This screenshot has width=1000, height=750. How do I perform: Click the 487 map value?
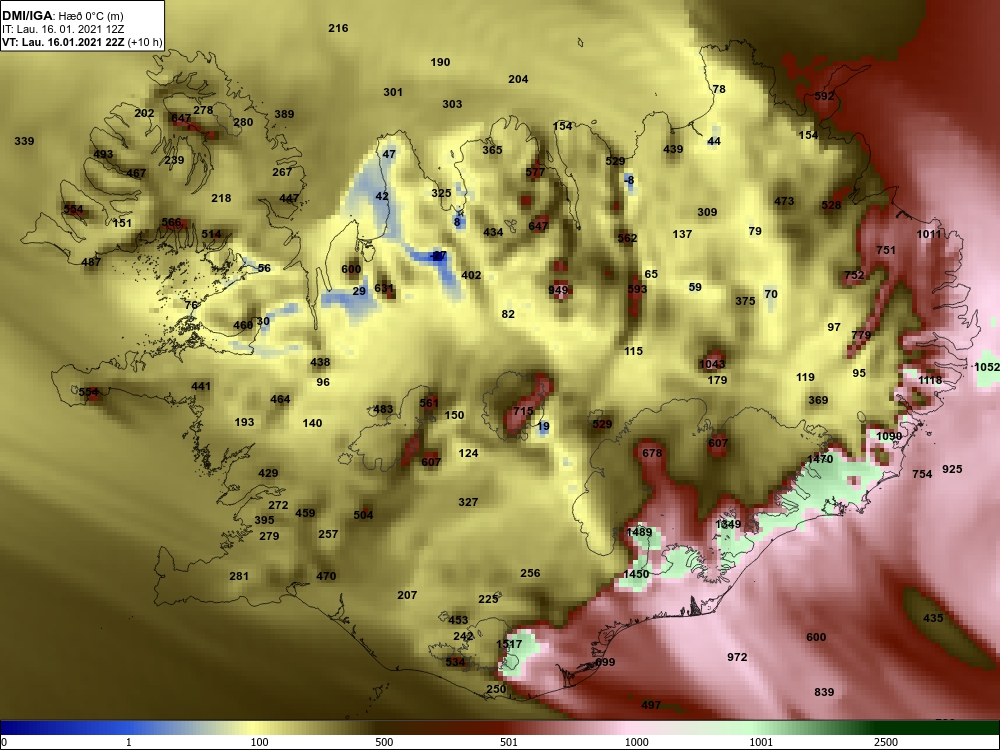coord(91,262)
